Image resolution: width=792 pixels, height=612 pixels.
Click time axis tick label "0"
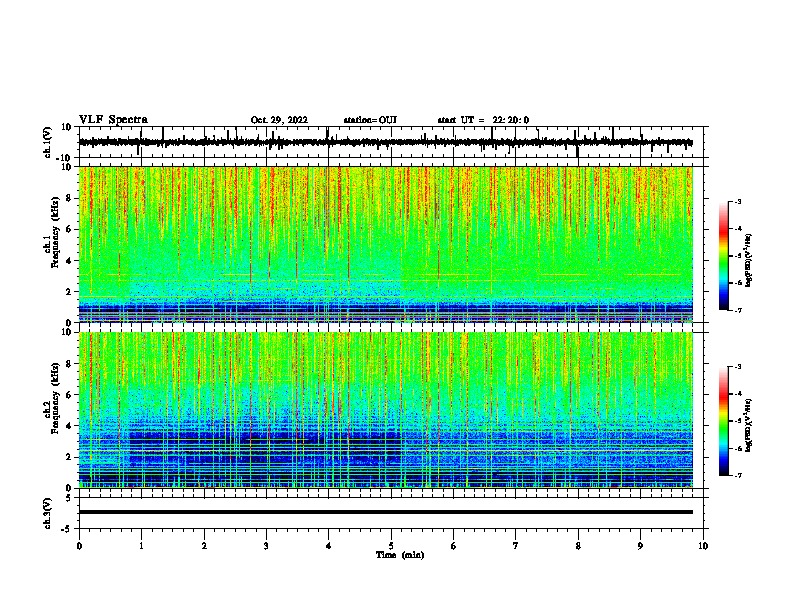(79, 546)
